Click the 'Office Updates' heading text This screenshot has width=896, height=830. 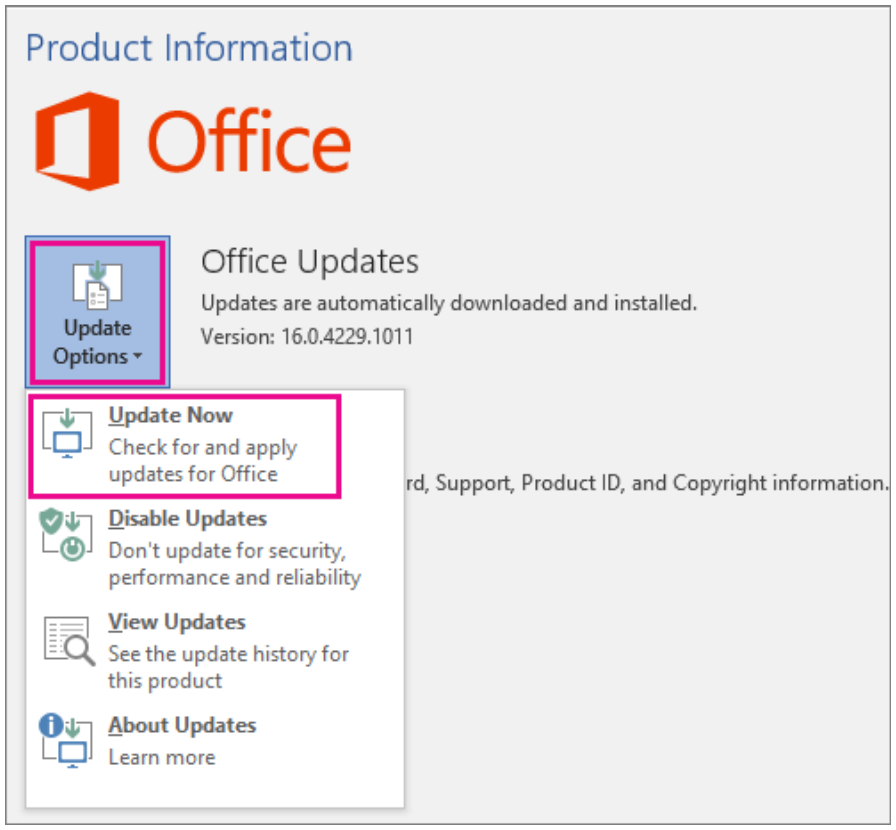coord(310,262)
